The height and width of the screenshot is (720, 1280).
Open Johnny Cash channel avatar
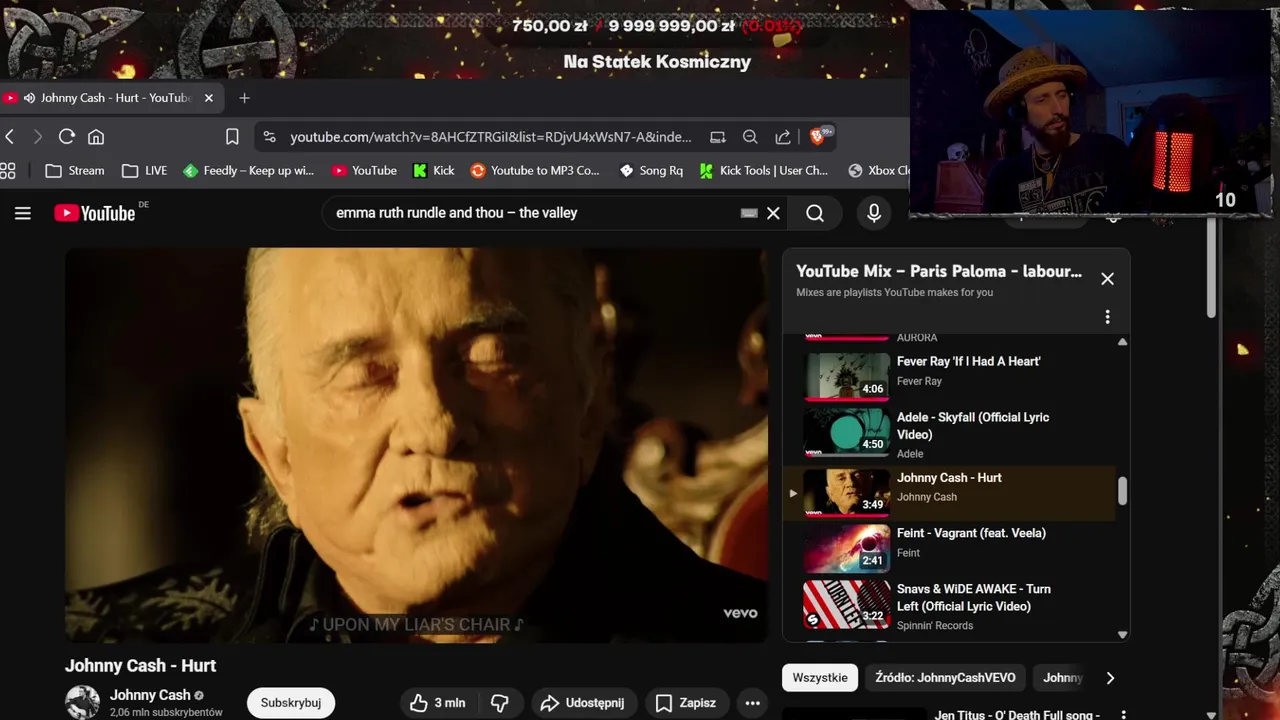click(x=82, y=702)
